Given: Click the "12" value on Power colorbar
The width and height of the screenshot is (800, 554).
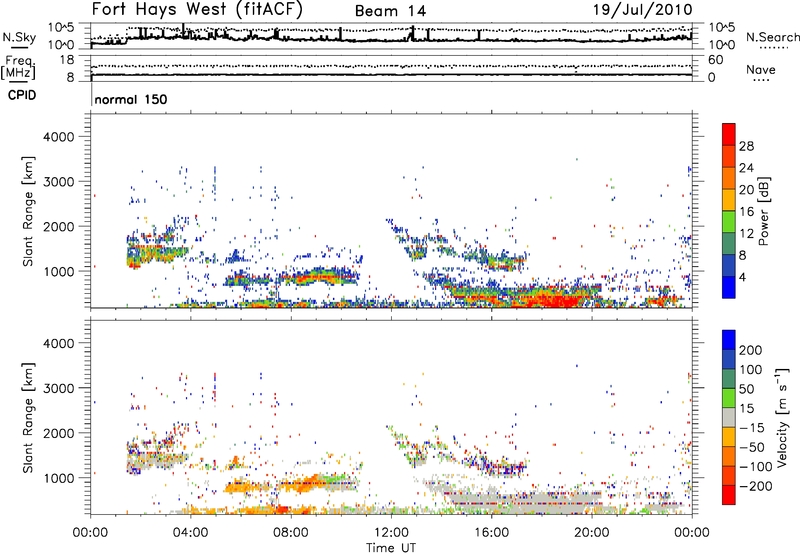Looking at the screenshot, I should coord(746,234).
